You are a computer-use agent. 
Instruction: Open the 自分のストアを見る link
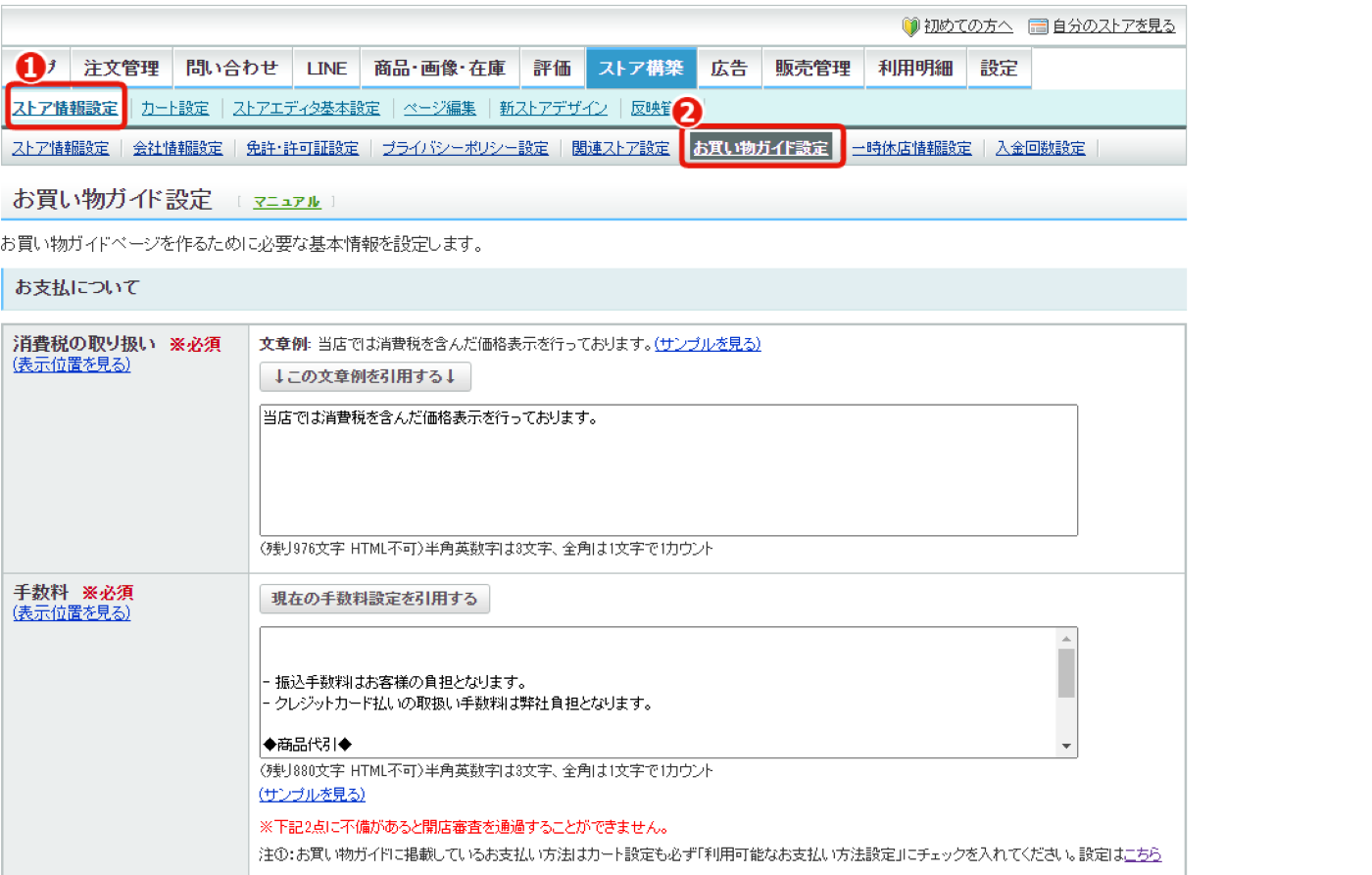(1113, 26)
